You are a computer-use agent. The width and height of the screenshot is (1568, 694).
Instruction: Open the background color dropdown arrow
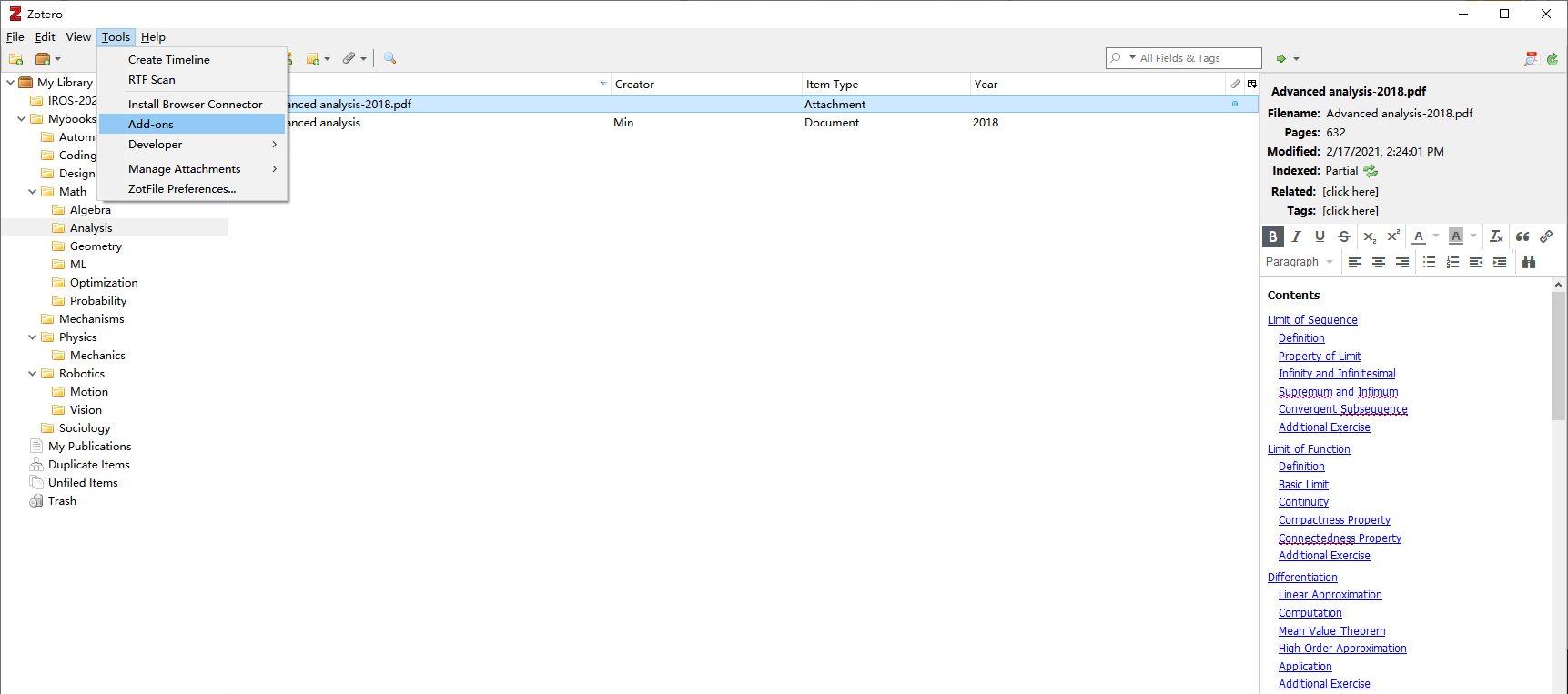1473,236
